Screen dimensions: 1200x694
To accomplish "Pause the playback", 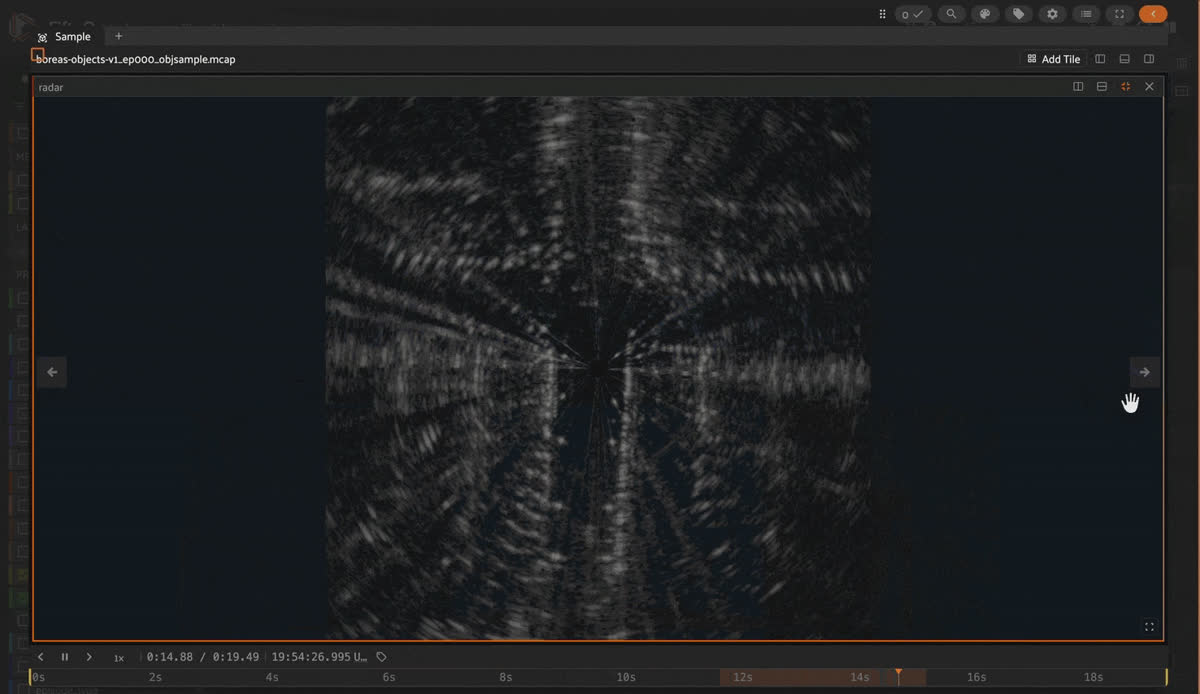I will [65, 657].
